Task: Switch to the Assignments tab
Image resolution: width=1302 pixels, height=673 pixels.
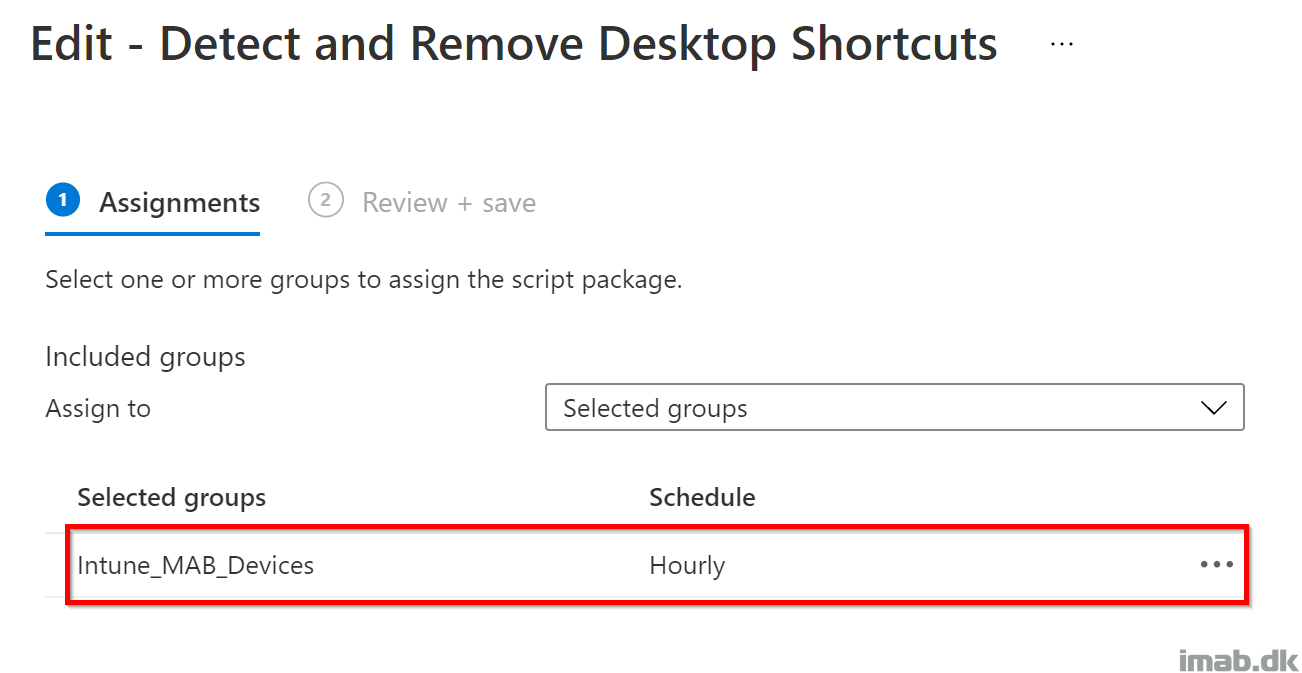Action: tap(153, 203)
